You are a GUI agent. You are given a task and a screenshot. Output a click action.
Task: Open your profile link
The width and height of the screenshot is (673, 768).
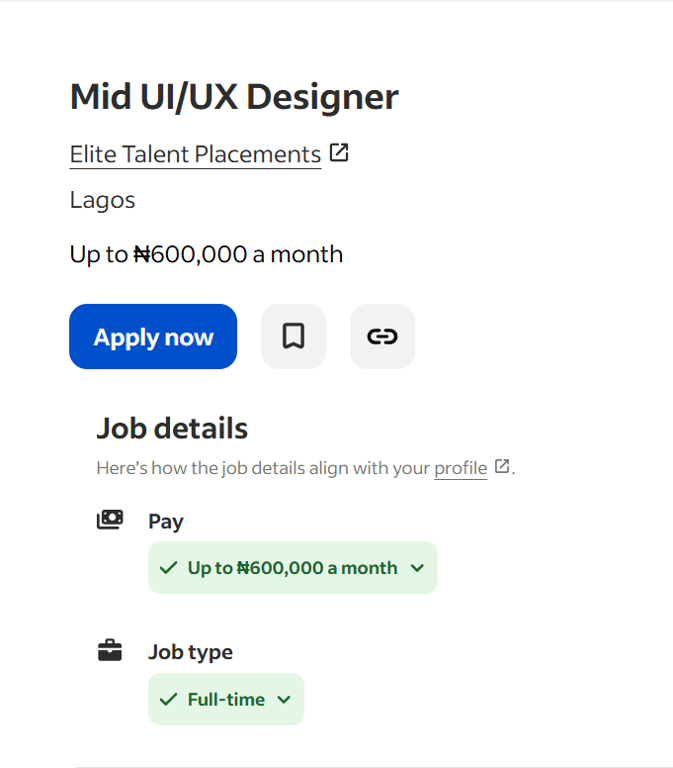[460, 468]
